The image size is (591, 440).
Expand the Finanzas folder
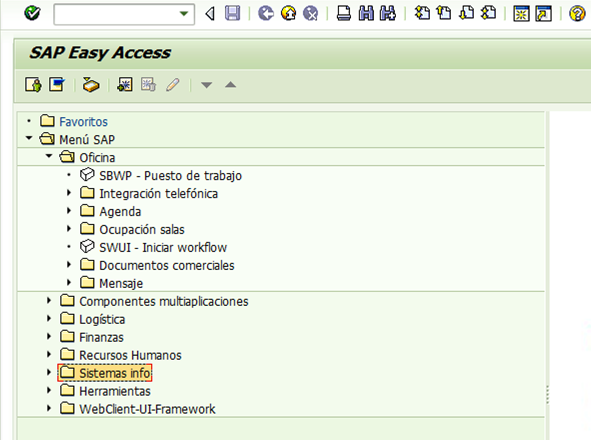point(49,336)
